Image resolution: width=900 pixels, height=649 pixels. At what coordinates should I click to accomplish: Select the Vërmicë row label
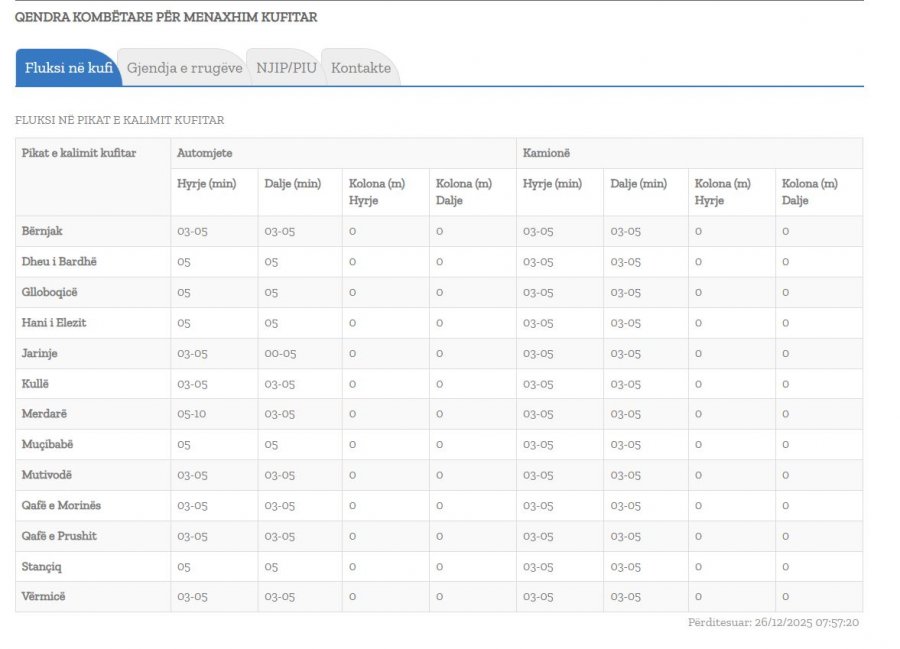(44, 597)
